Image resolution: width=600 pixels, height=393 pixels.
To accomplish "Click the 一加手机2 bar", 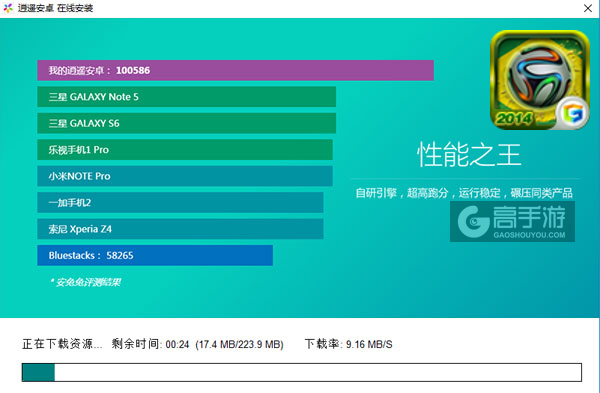I will coord(180,202).
